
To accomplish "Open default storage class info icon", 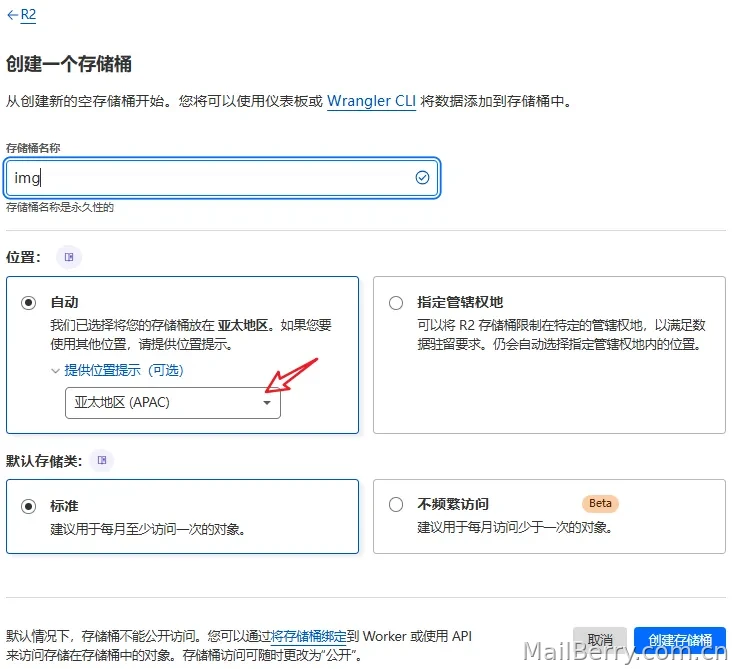I will (102, 460).
